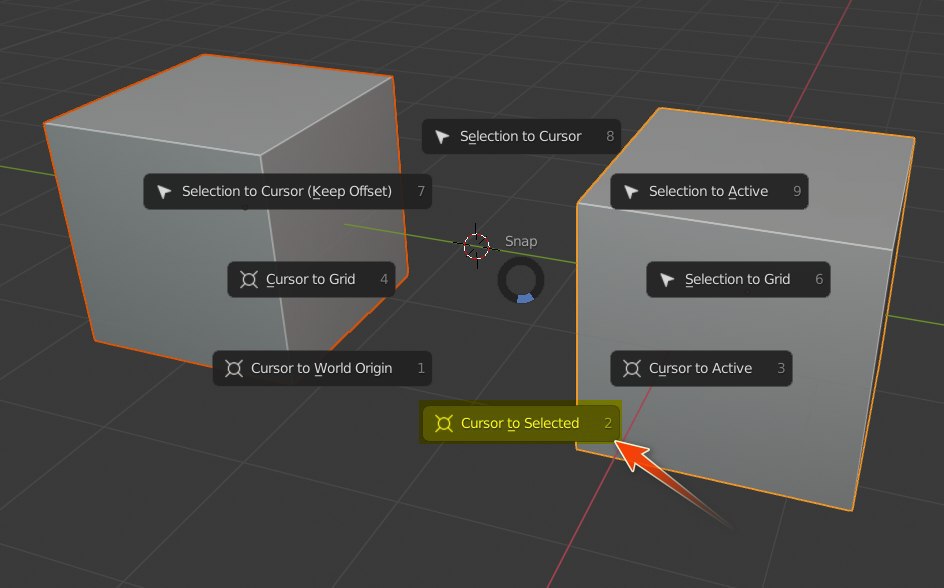Click the highlighted Cursor to Selected
Viewport: 944px width, 588px height.
tap(521, 423)
